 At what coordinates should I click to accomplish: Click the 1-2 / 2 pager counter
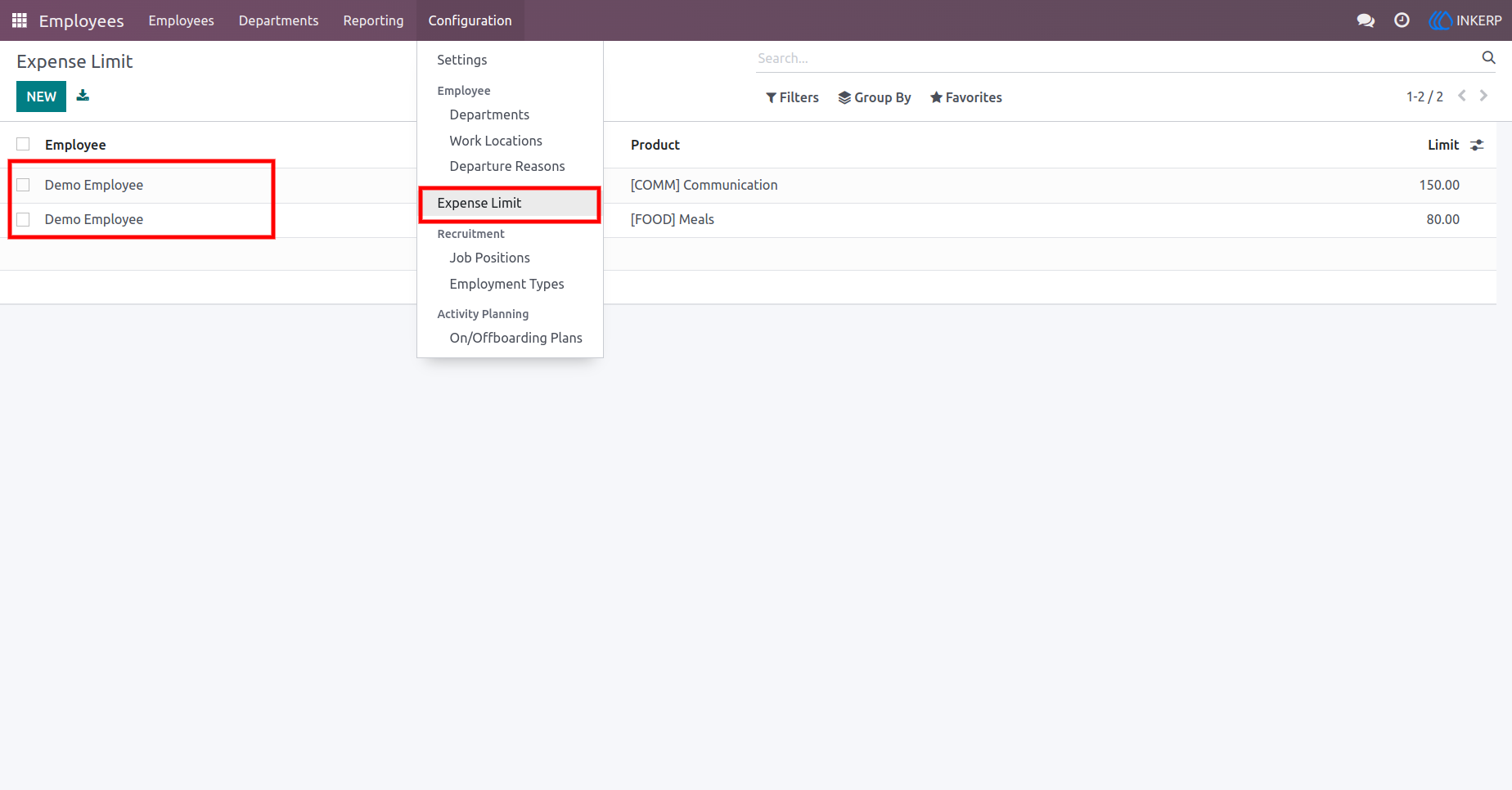click(x=1424, y=97)
